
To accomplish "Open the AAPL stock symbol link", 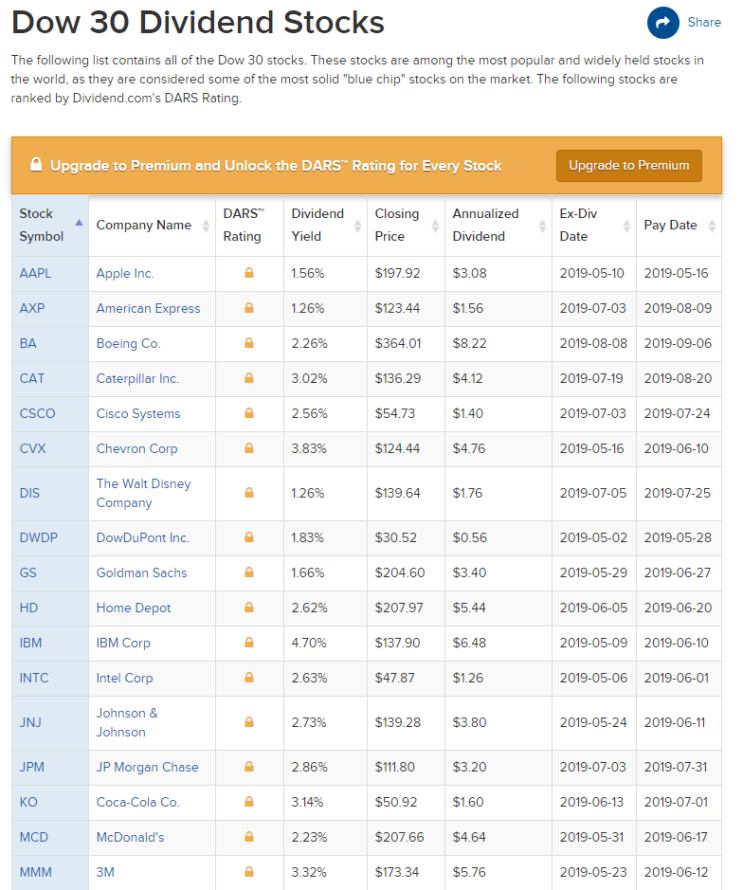I will [x=35, y=273].
